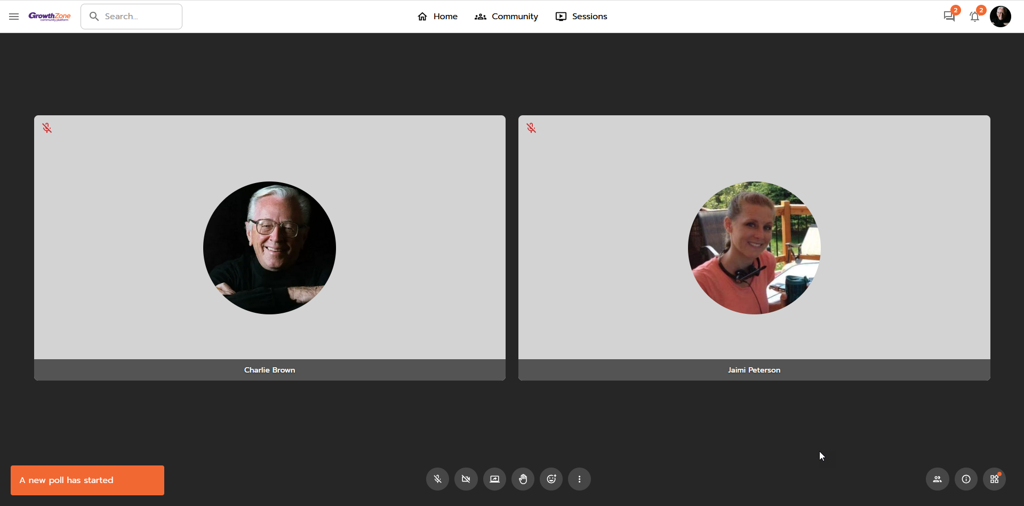Screen dimensions: 1024x506
Task: Click the GrowthZone logo
Action: click(49, 17)
